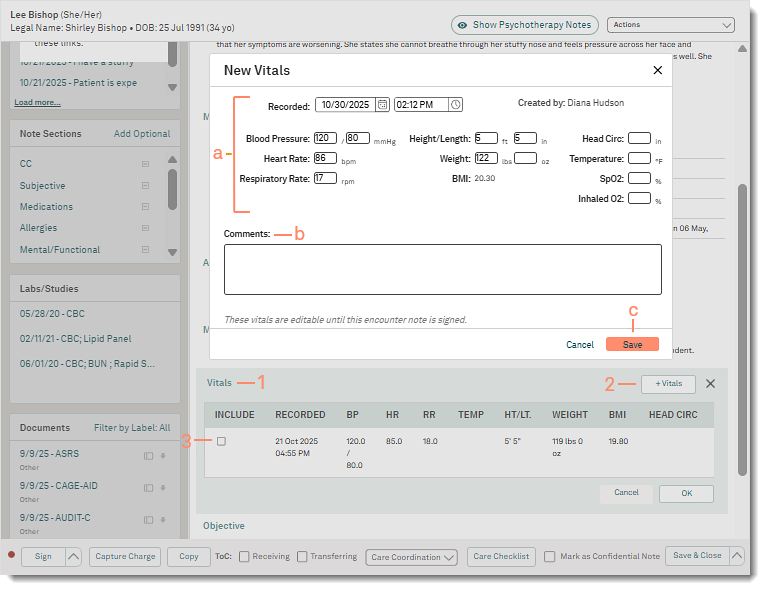Save the new vitals
Image resolution: width=765 pixels, height=590 pixels.
(x=632, y=344)
